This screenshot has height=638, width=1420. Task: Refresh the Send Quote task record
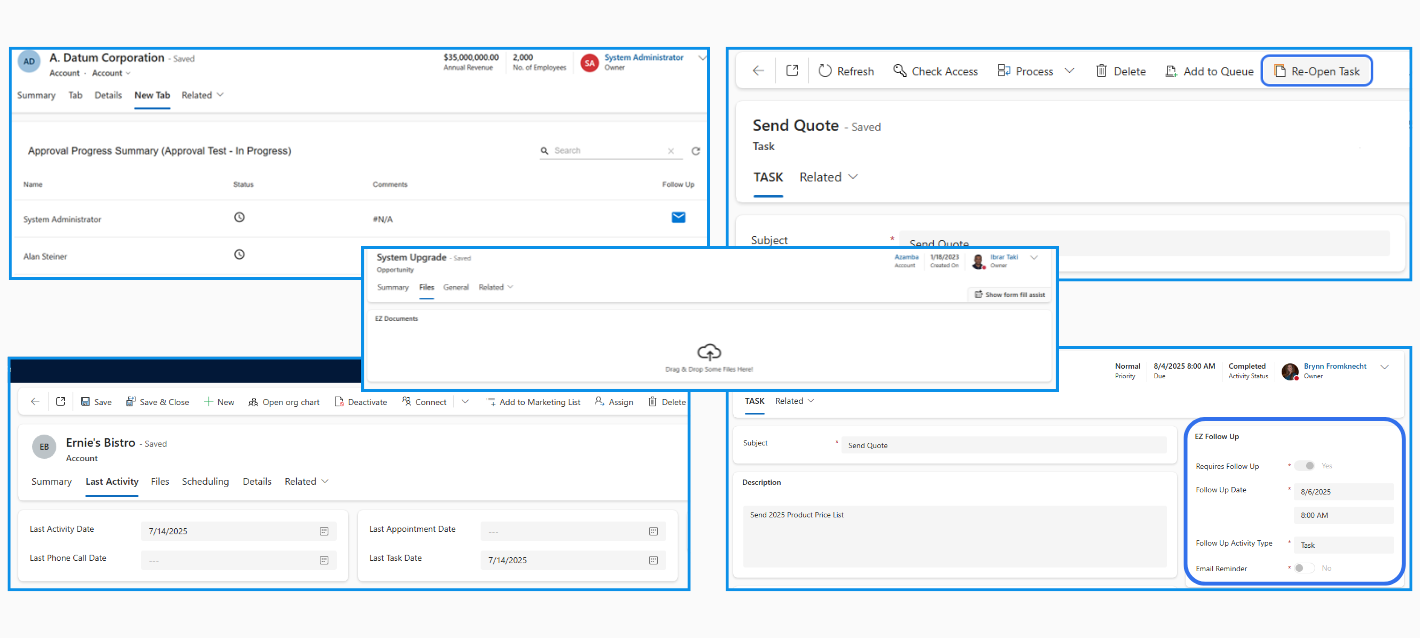click(846, 70)
